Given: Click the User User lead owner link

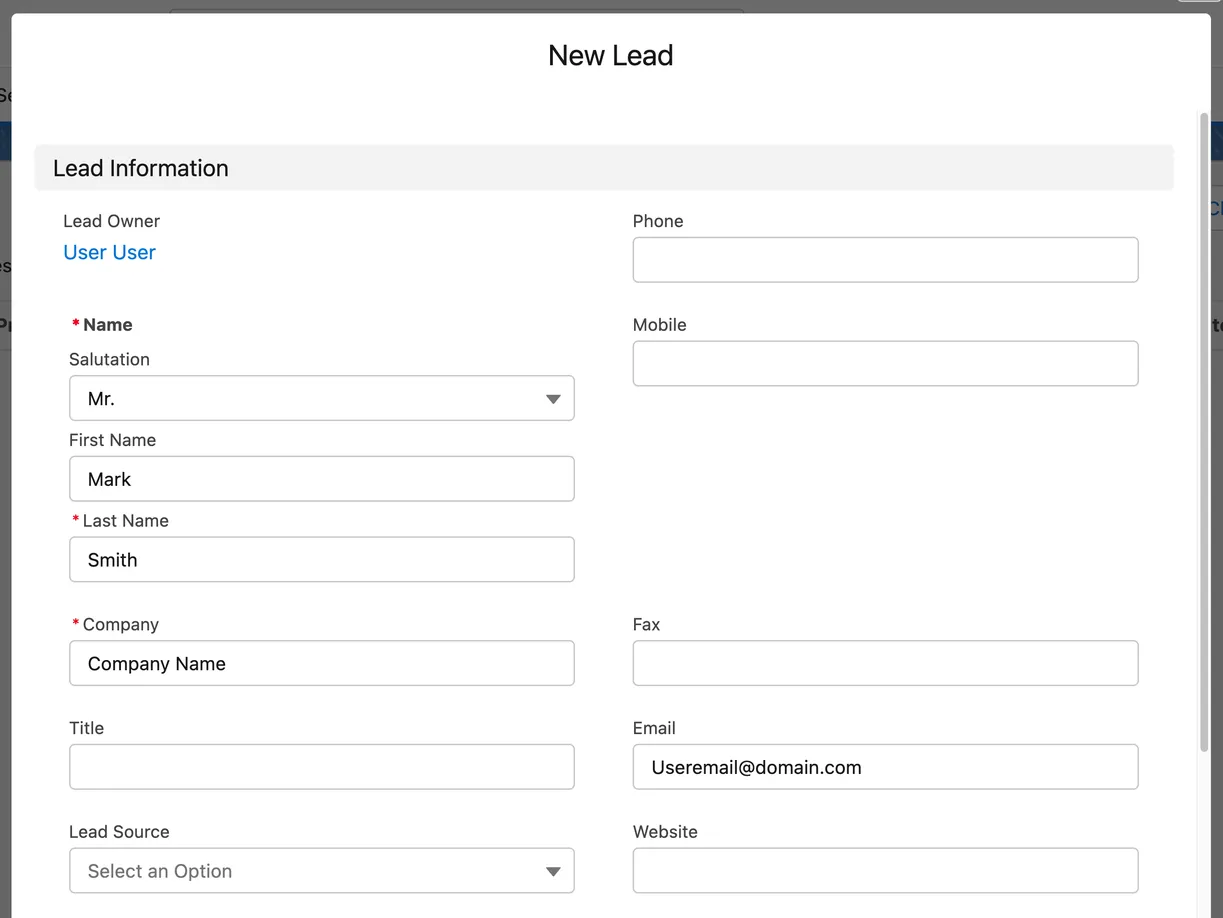Looking at the screenshot, I should (x=109, y=252).
